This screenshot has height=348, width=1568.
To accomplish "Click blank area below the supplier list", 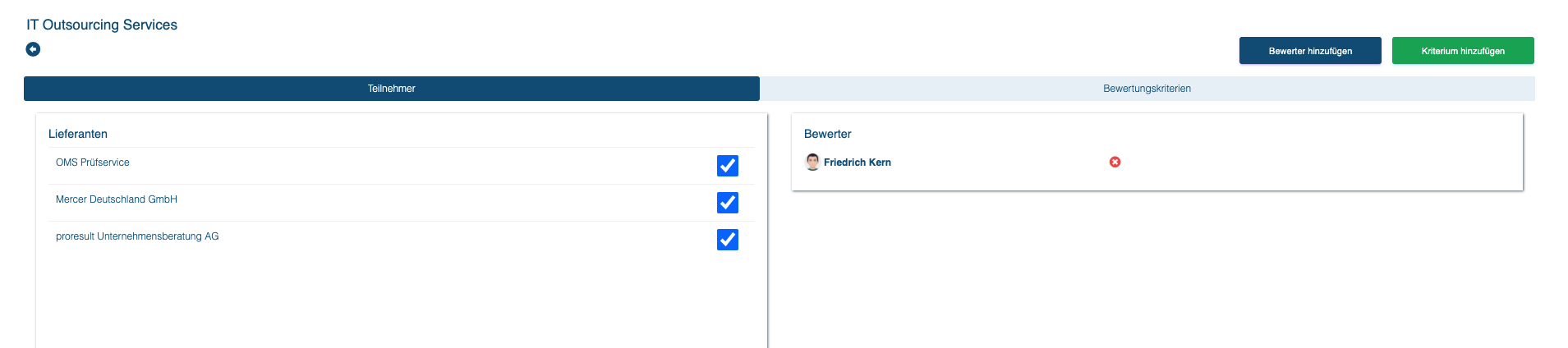I will click(x=394, y=304).
